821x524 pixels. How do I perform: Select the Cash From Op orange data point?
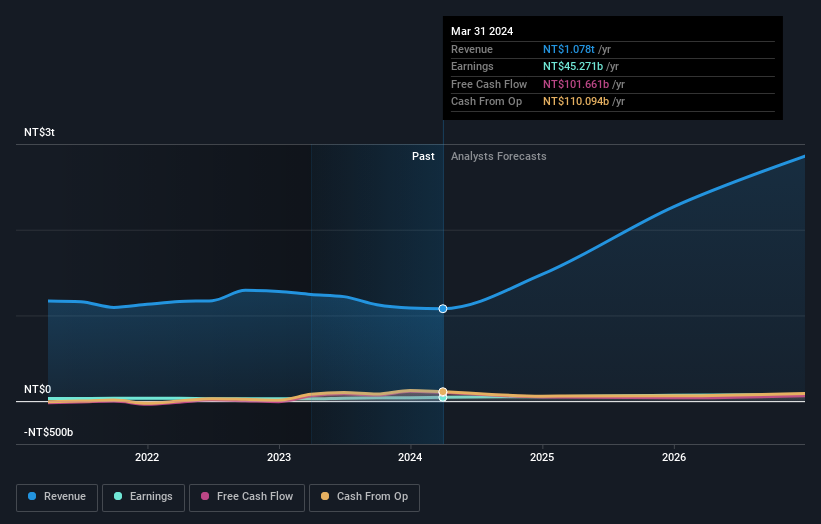pos(443,392)
